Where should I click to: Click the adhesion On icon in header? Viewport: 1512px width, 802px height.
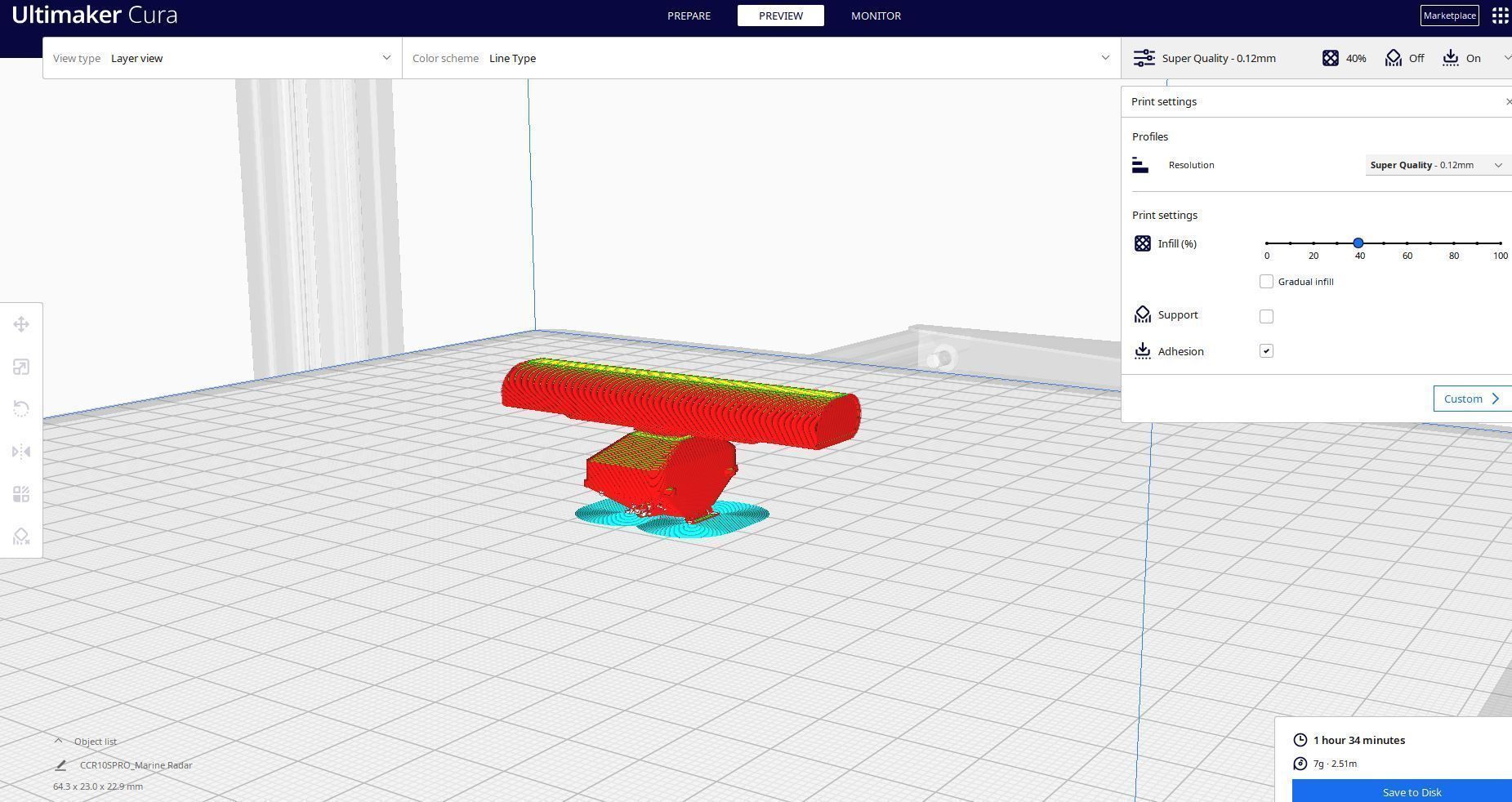coord(1450,58)
